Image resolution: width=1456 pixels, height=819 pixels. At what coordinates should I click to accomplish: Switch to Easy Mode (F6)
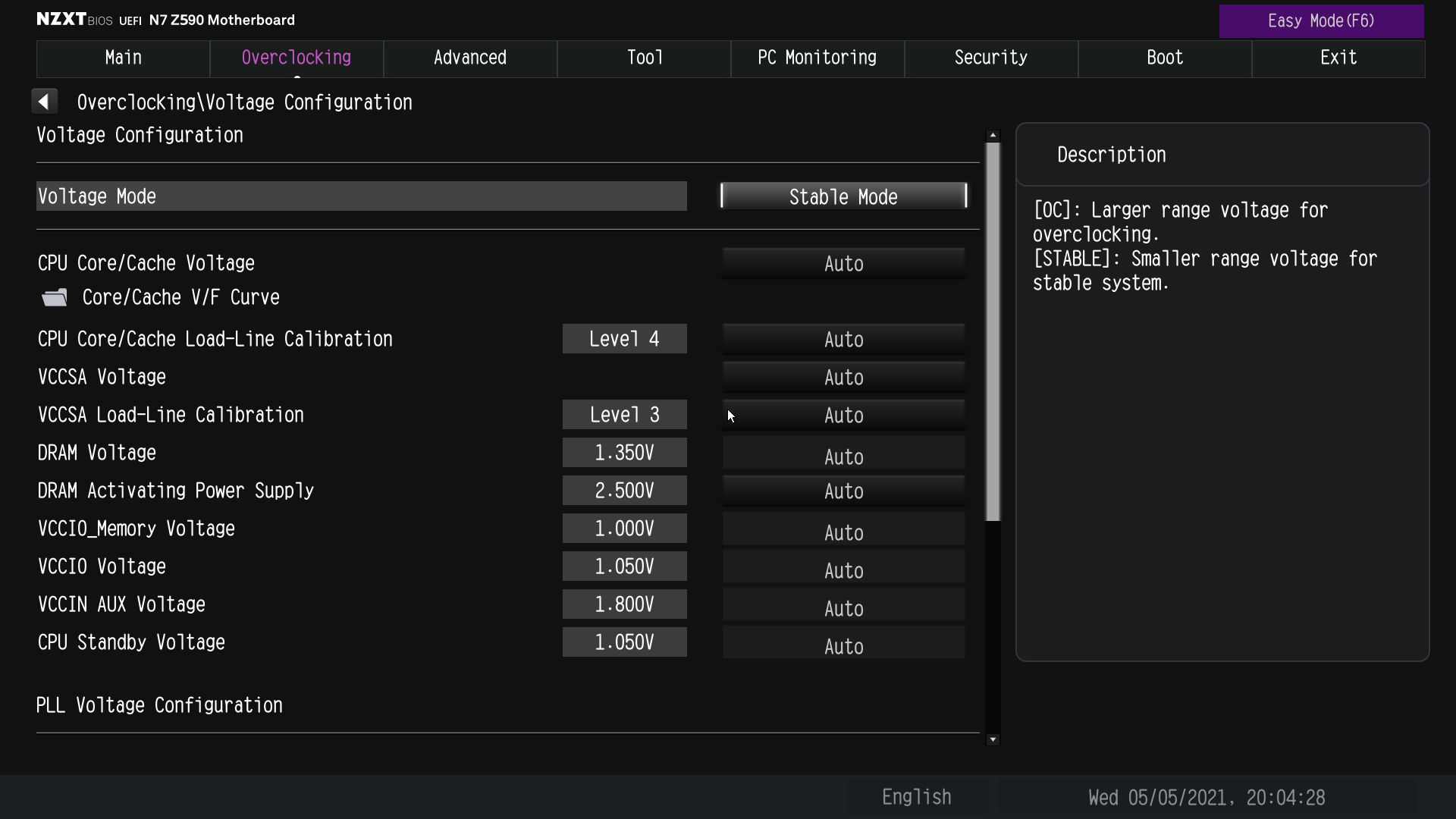tap(1320, 21)
